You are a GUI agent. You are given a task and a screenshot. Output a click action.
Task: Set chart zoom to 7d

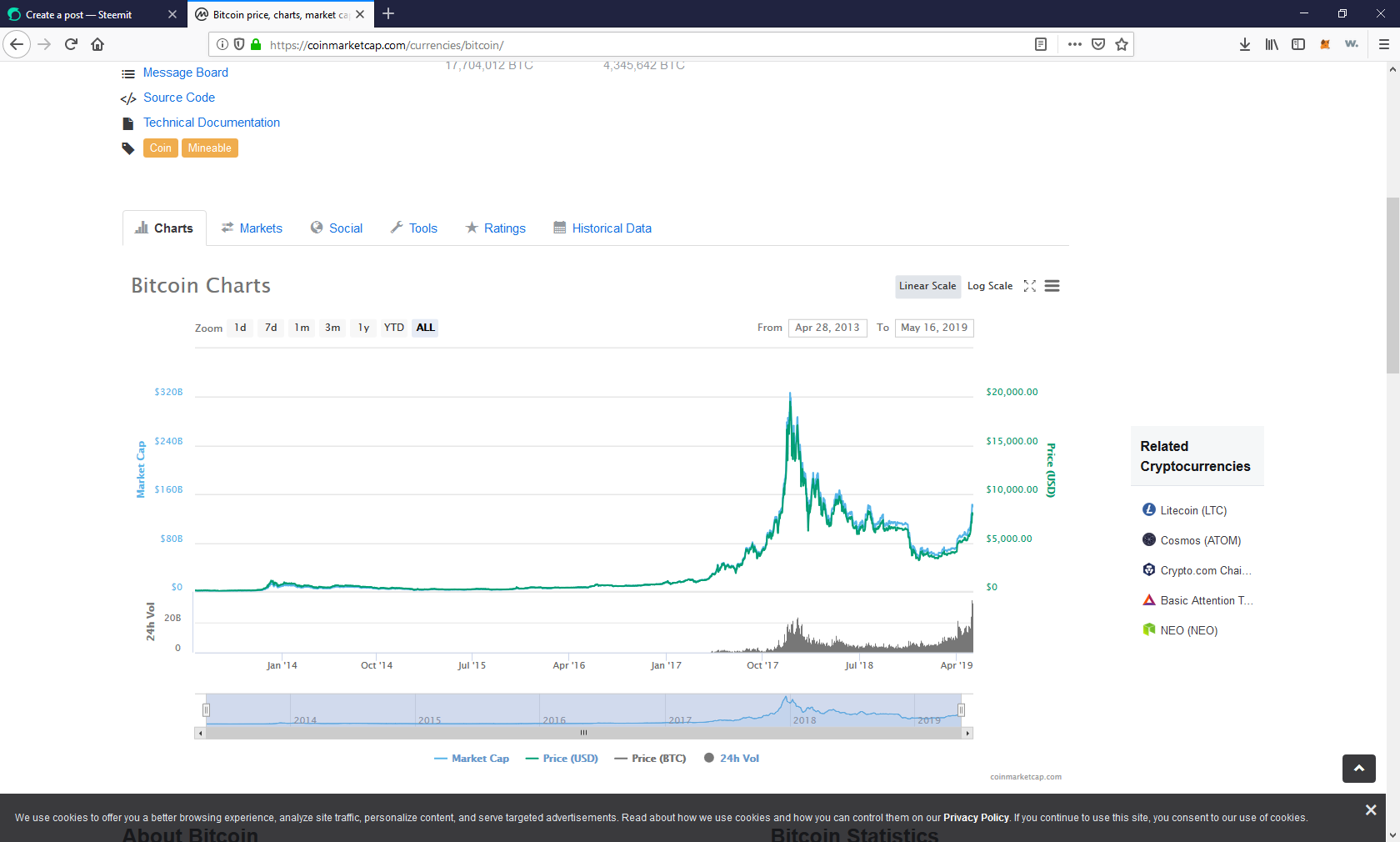(271, 328)
